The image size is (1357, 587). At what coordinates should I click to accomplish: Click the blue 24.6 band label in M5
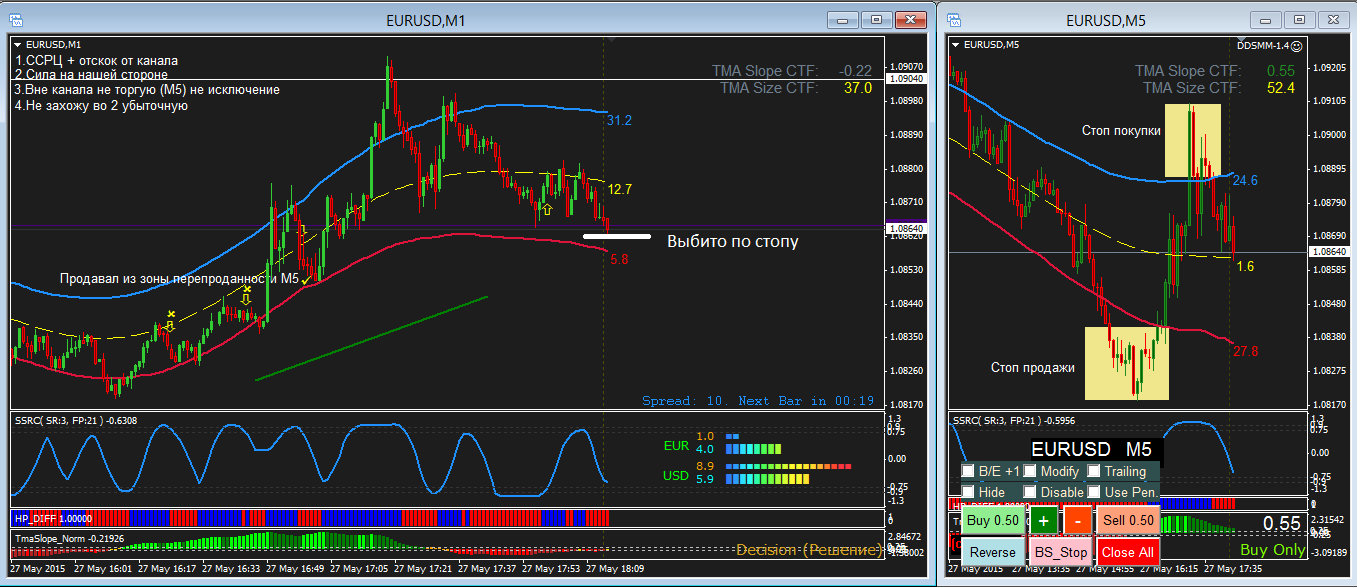pos(1245,180)
